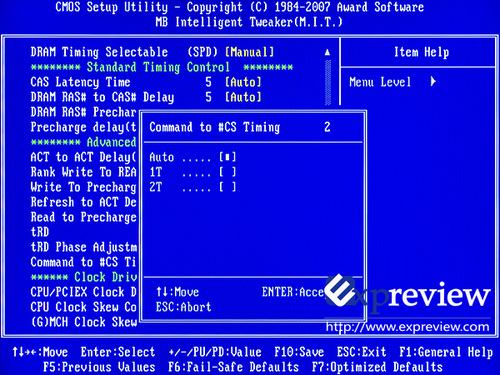The image size is (500, 375).
Task: Select CPU/PCIEX Clock Driving row
Action: click(x=83, y=292)
